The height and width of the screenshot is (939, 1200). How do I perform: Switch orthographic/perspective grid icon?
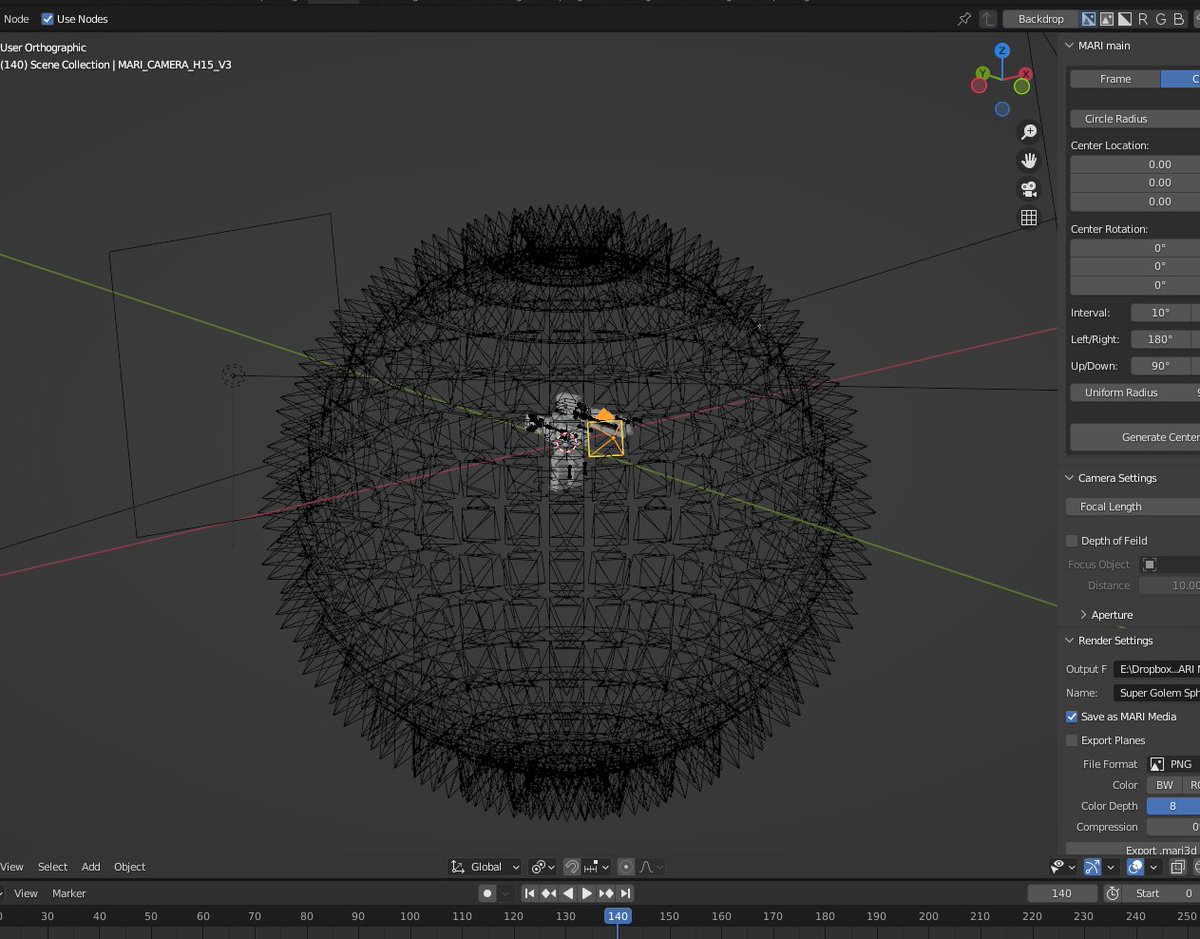click(x=1028, y=217)
